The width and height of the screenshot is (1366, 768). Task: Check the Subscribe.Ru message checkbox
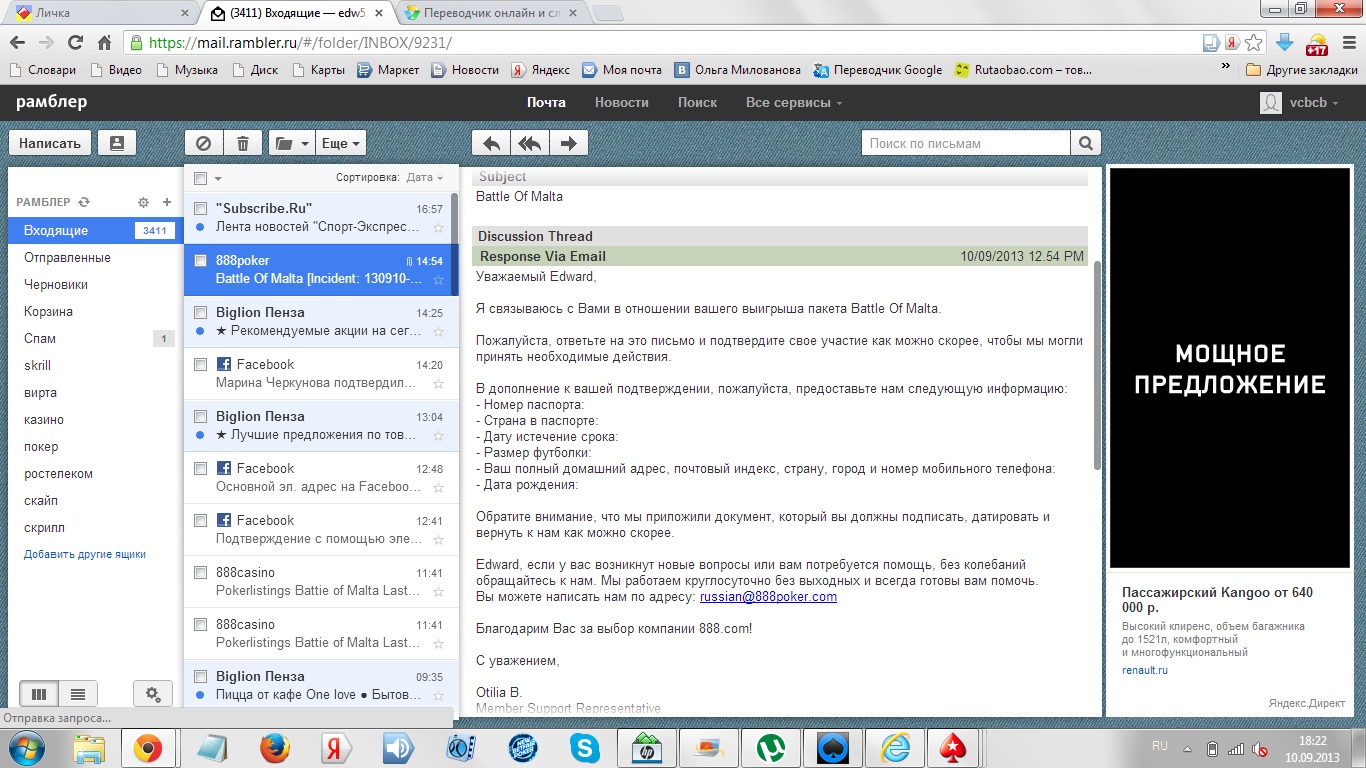click(x=200, y=208)
